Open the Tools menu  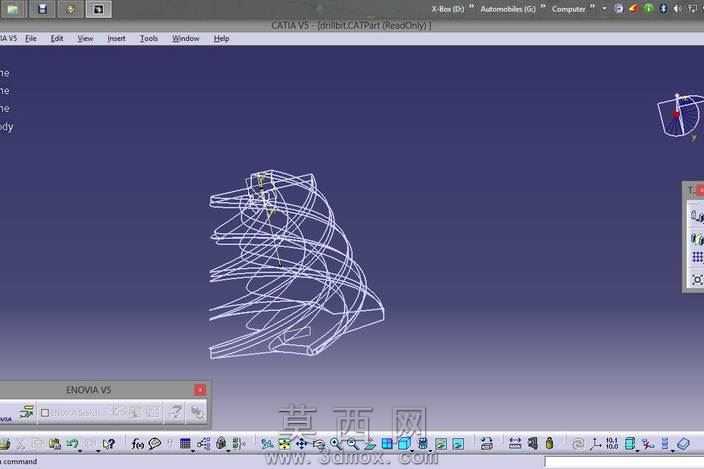(149, 39)
